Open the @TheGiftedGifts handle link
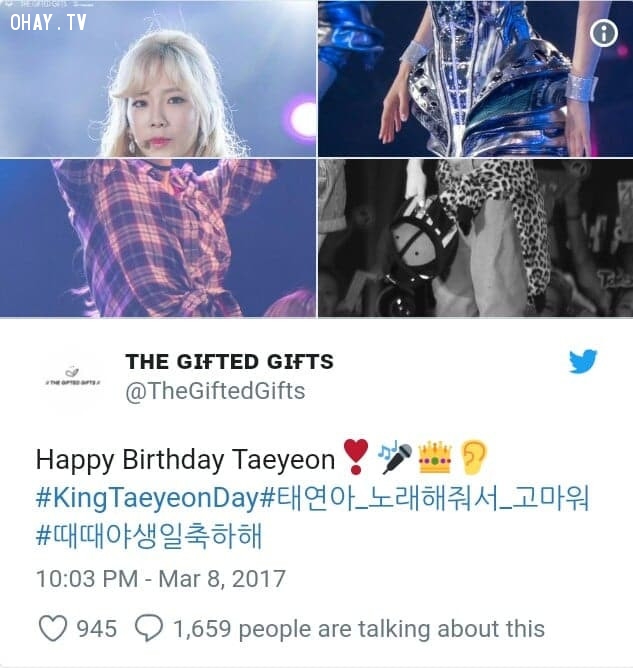This screenshot has width=633, height=668. (x=215, y=391)
